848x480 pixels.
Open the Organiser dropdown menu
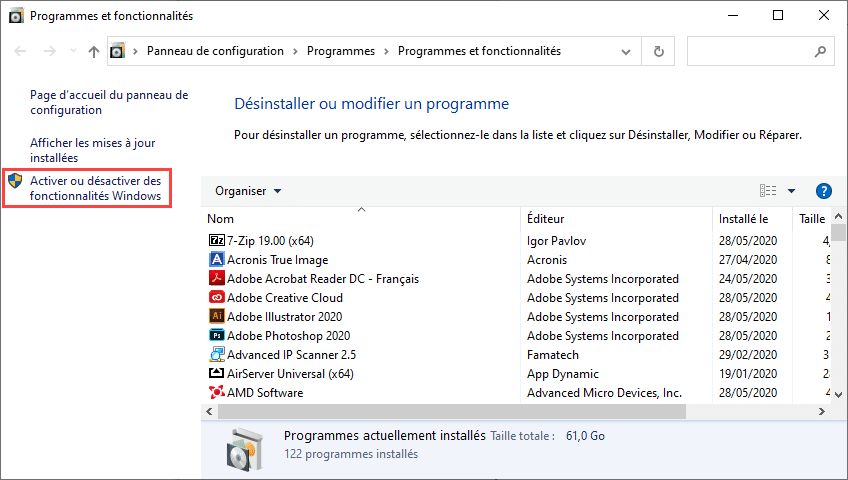click(x=248, y=191)
